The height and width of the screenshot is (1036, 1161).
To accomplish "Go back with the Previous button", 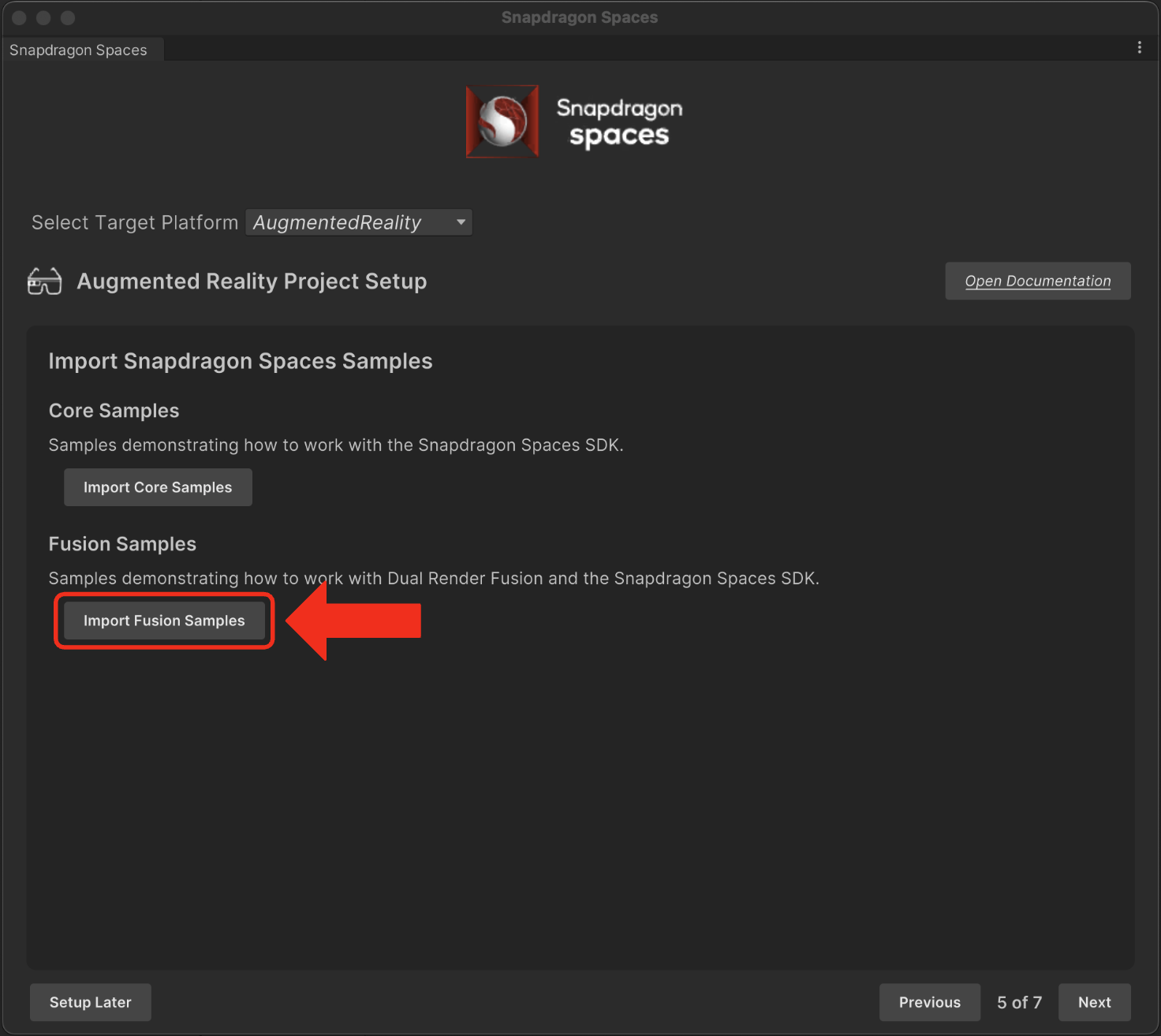I will (930, 1002).
